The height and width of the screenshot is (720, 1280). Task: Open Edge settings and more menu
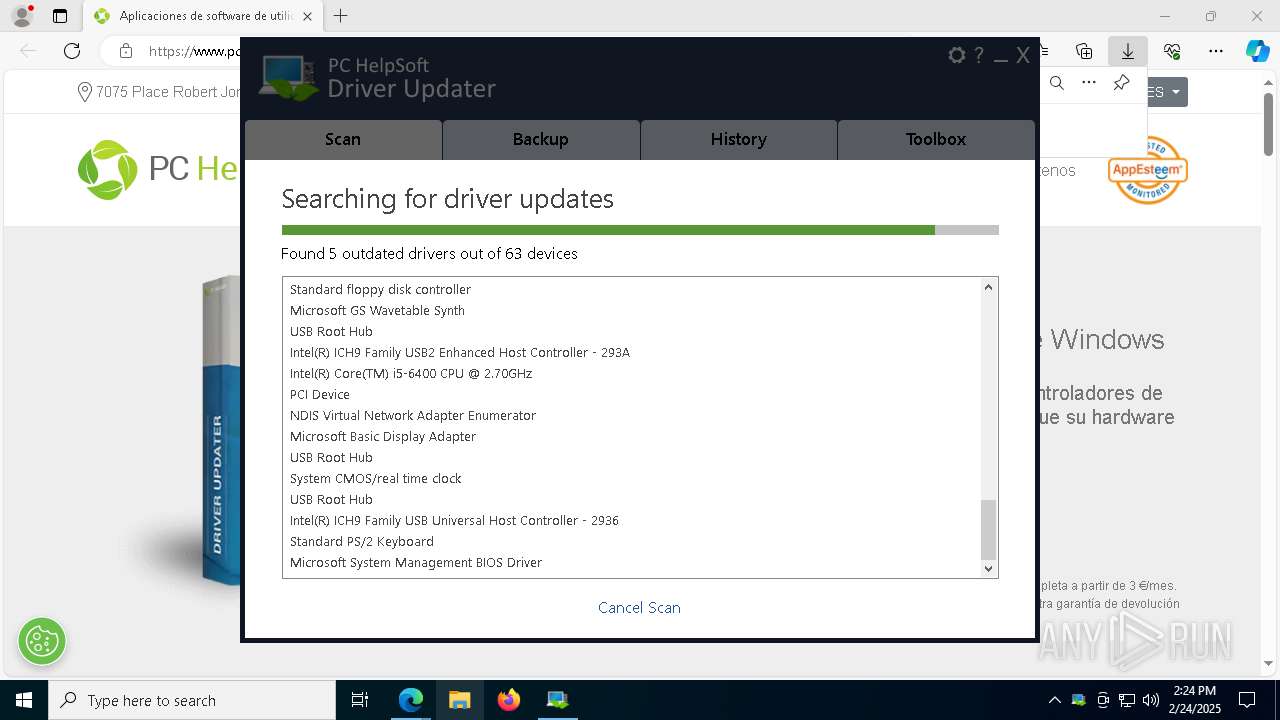pyautogui.click(x=1216, y=51)
